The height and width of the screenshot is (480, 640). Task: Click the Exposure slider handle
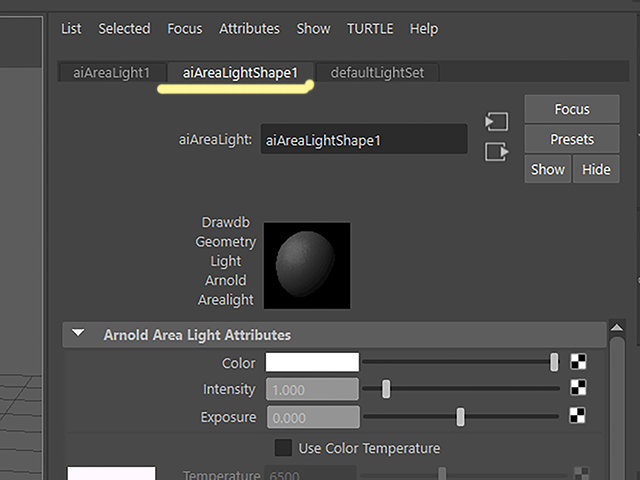[x=460, y=417]
